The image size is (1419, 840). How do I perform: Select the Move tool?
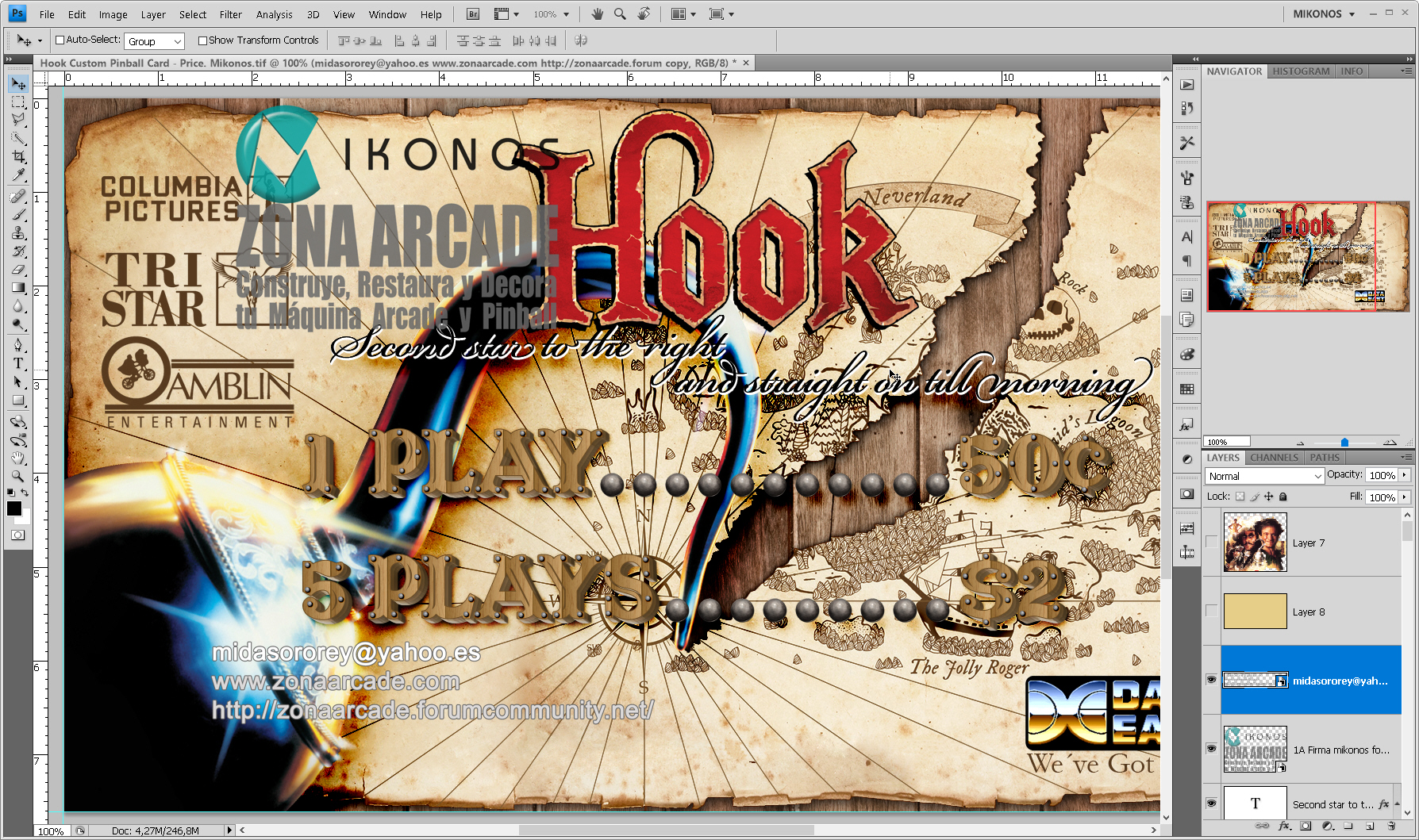[17, 84]
